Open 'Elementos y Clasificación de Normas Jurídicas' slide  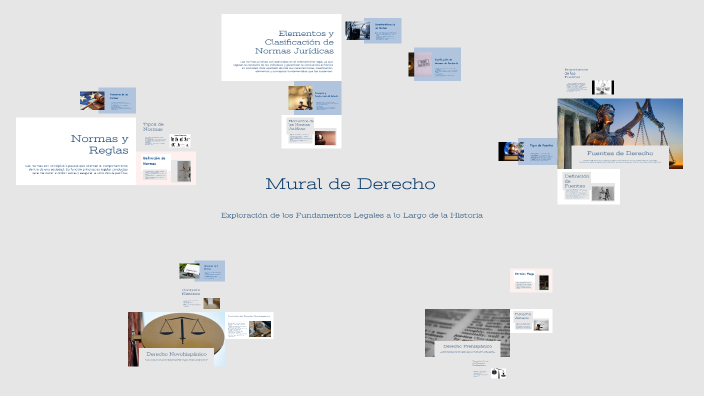282,48
